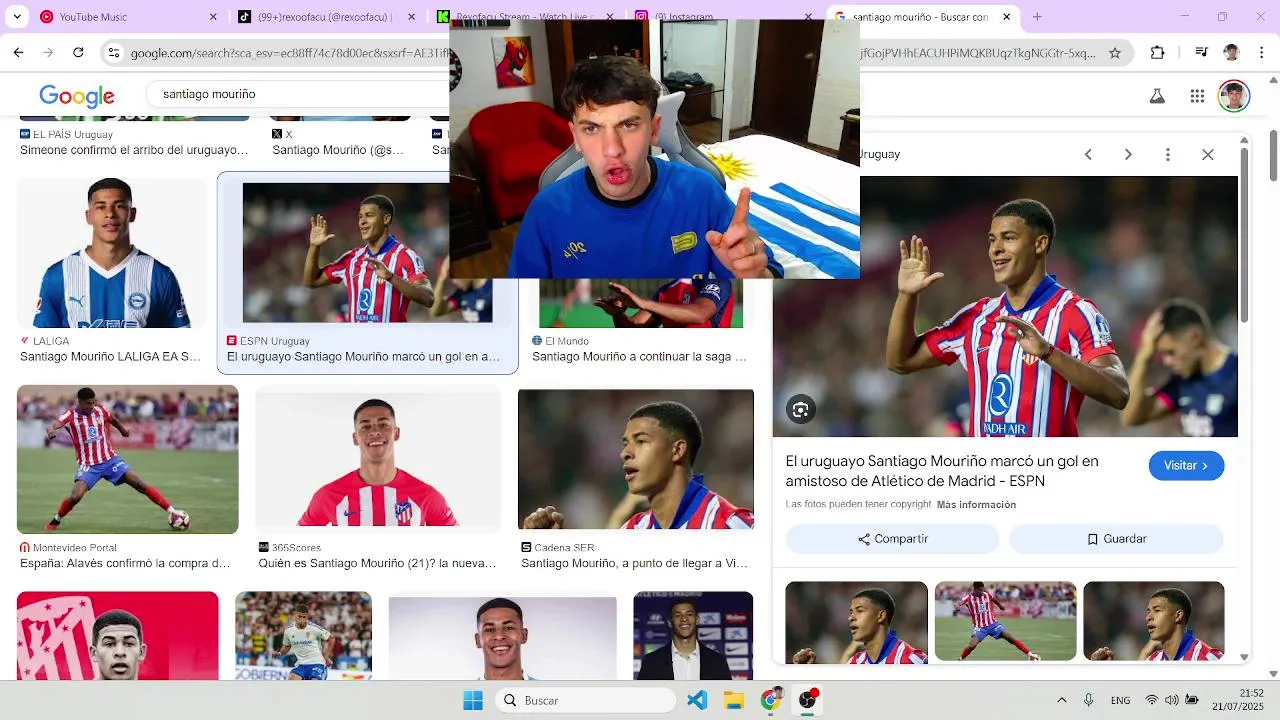Viewport: 1280px width, 720px height.
Task: Select third related image in preview panel
Action: pyautogui.click(x=1154, y=622)
